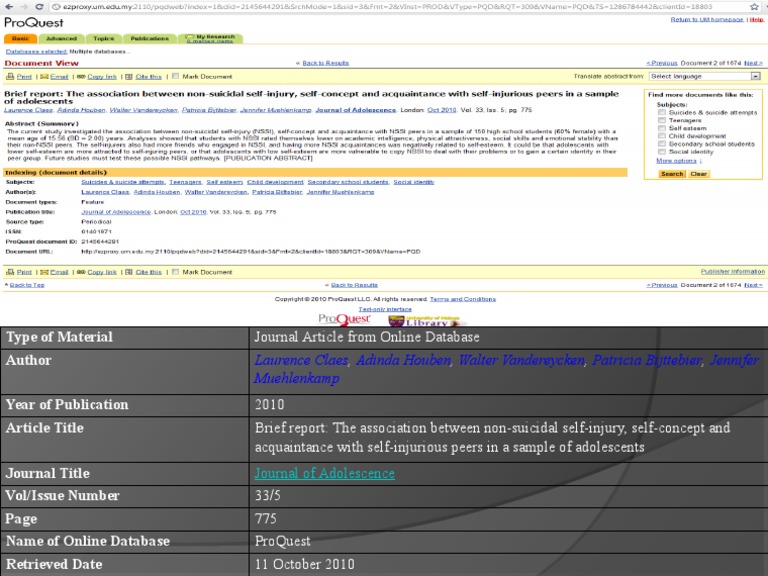This screenshot has height=576, width=768.
Task: Check the Self esteem subject box
Action: 662,128
